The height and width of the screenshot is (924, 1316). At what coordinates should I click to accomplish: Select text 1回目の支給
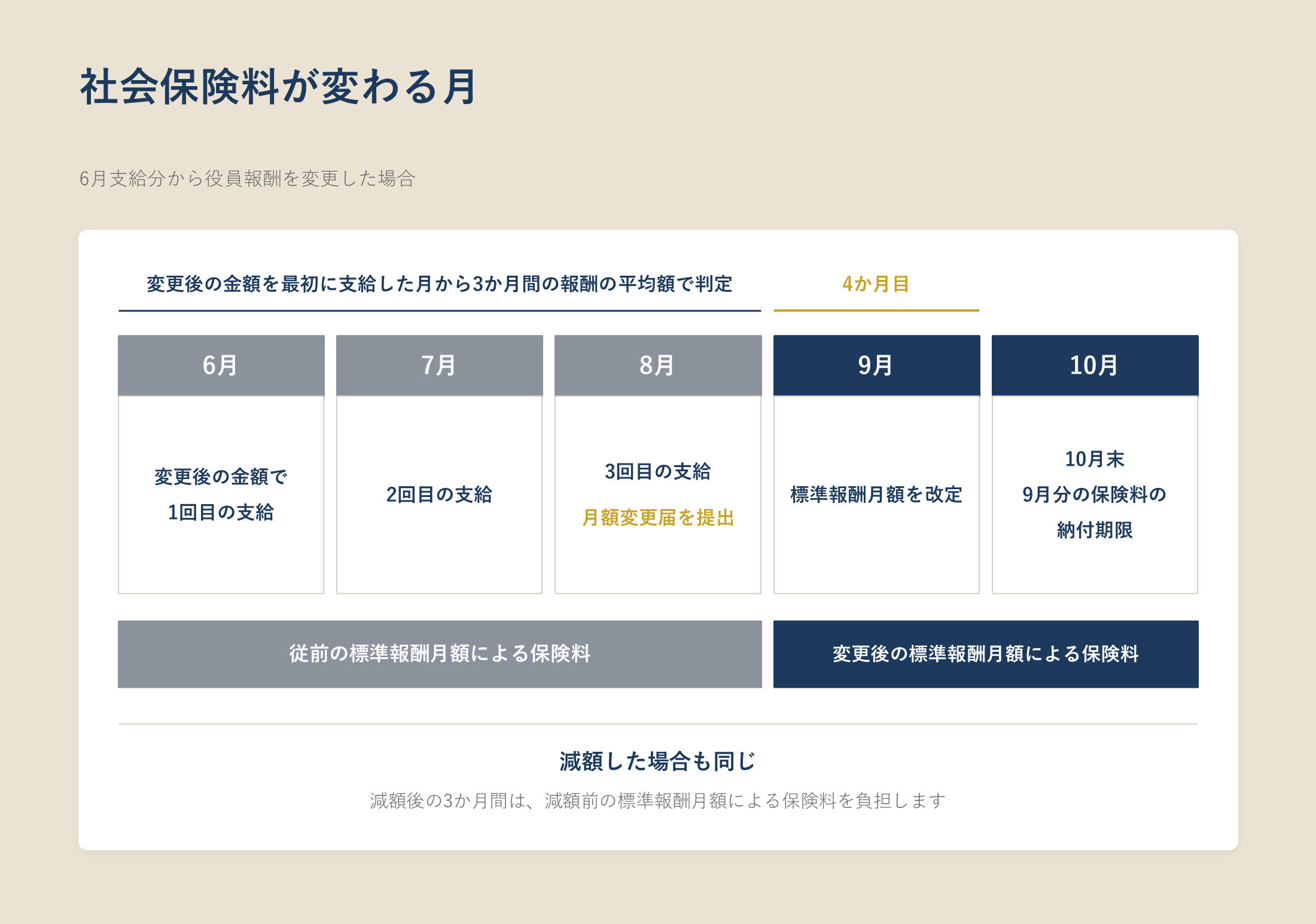[x=221, y=512]
